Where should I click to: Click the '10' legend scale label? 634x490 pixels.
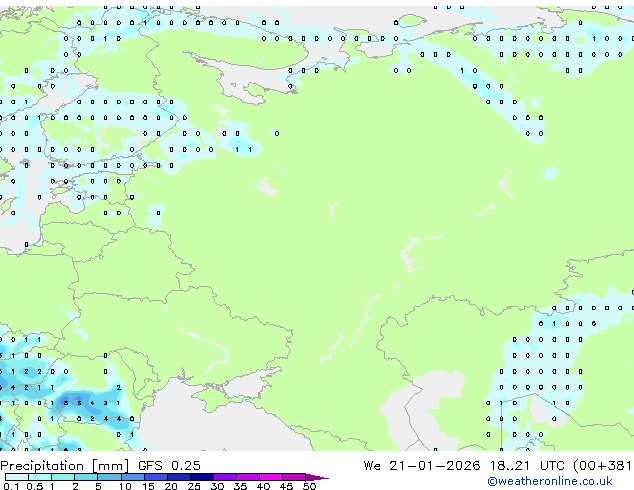125,486
